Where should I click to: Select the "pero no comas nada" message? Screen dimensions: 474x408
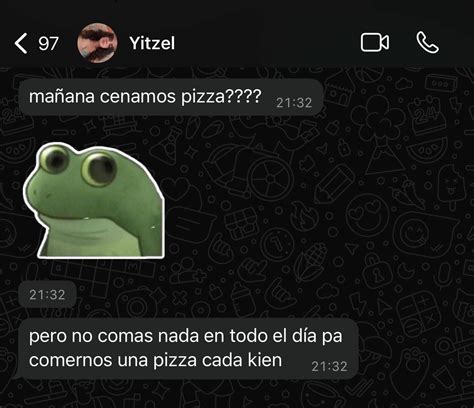pos(188,348)
